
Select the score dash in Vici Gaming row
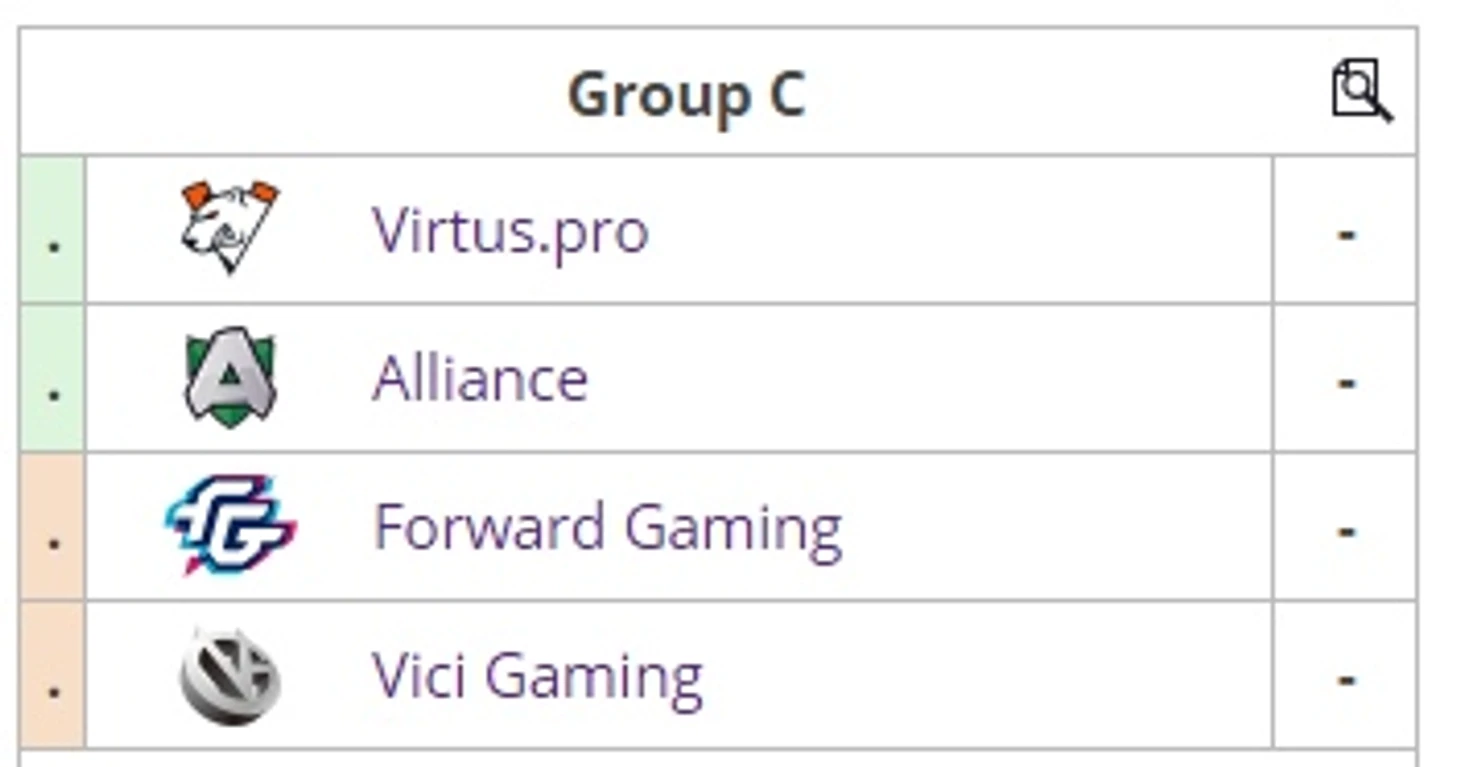[1346, 679]
